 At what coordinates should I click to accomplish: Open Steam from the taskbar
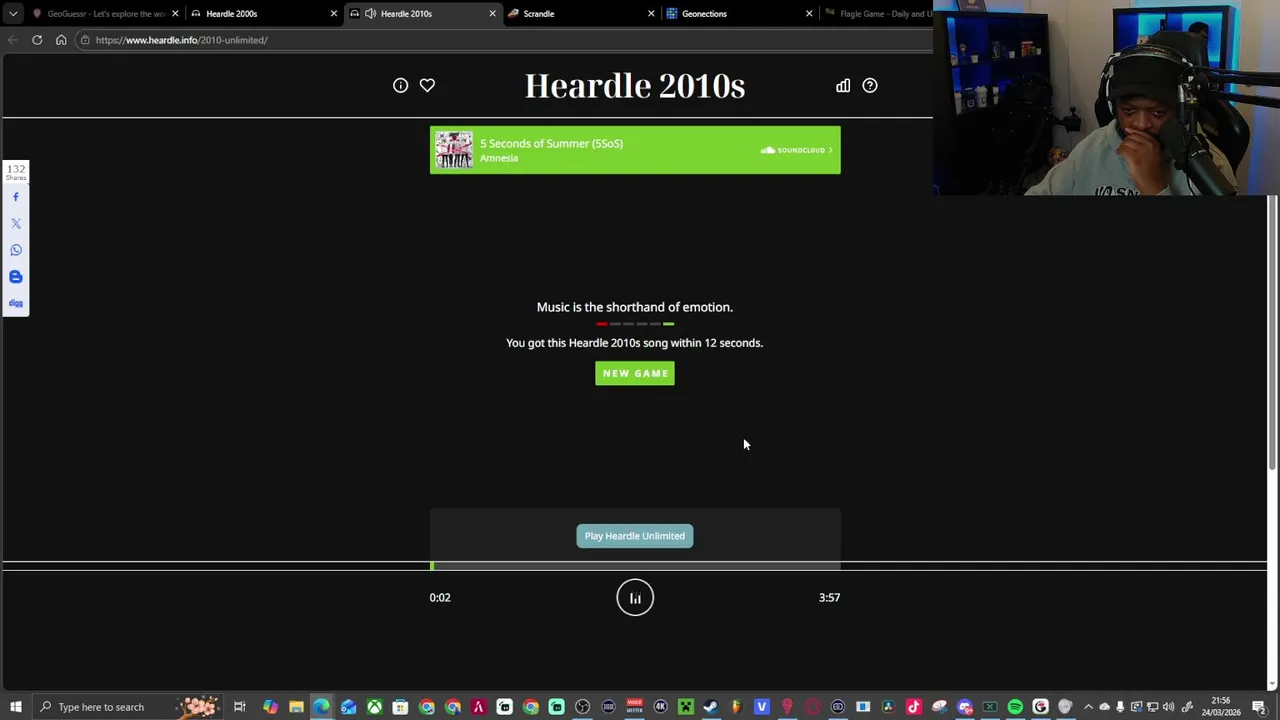click(710, 707)
